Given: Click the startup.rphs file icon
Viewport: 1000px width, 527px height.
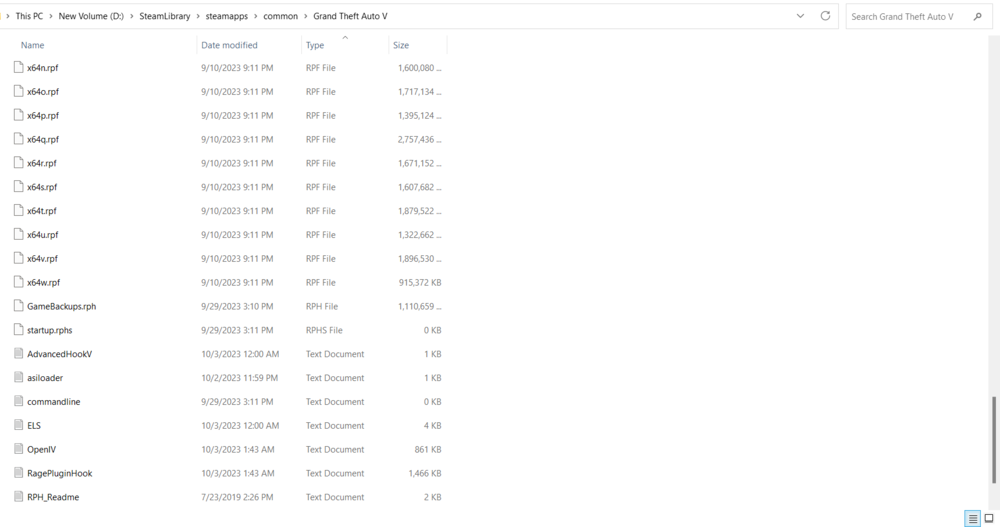Looking at the screenshot, I should (x=18, y=329).
